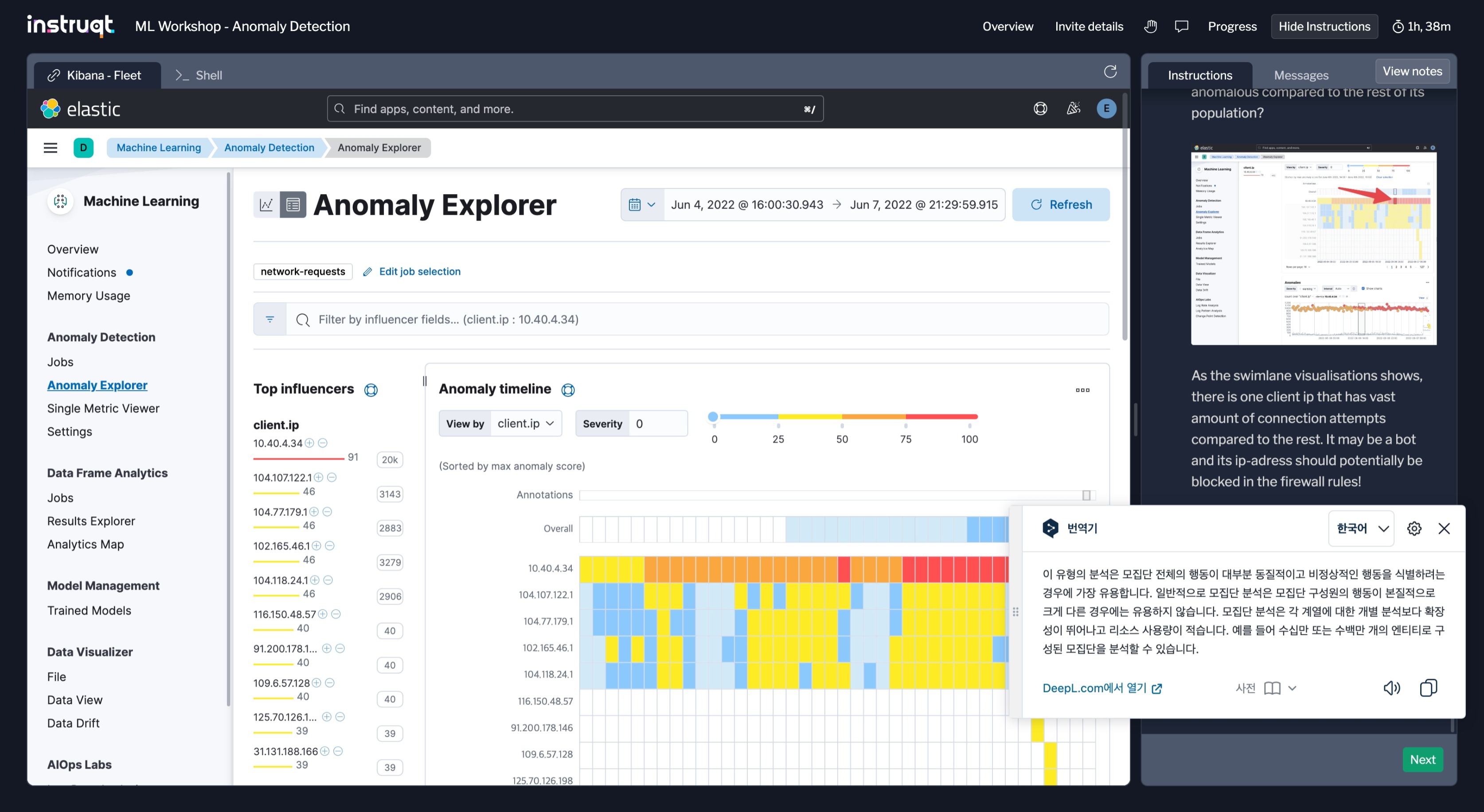Viewport: 1484px width, 812px height.
Task: Click the network-requests job badge
Action: (x=302, y=271)
